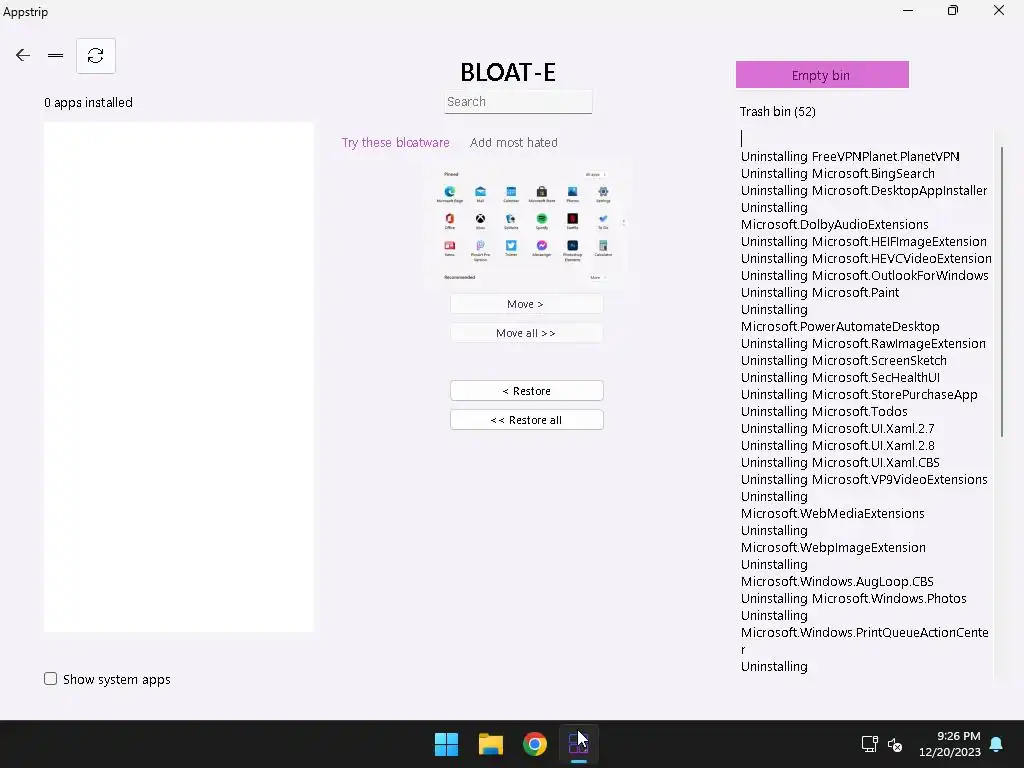1024x768 pixels.
Task: Refresh the installed apps list
Action: [x=96, y=56]
